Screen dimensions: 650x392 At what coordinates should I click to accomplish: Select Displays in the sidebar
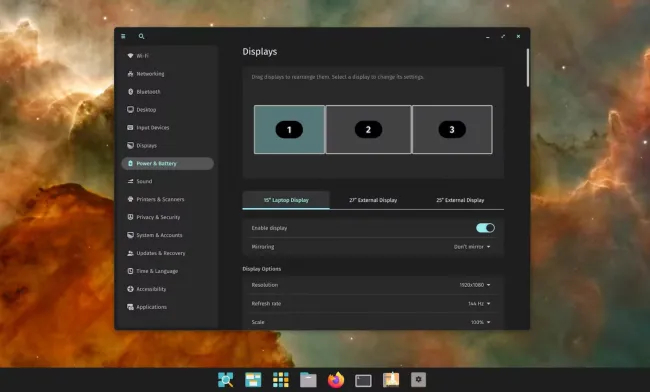tap(167, 145)
